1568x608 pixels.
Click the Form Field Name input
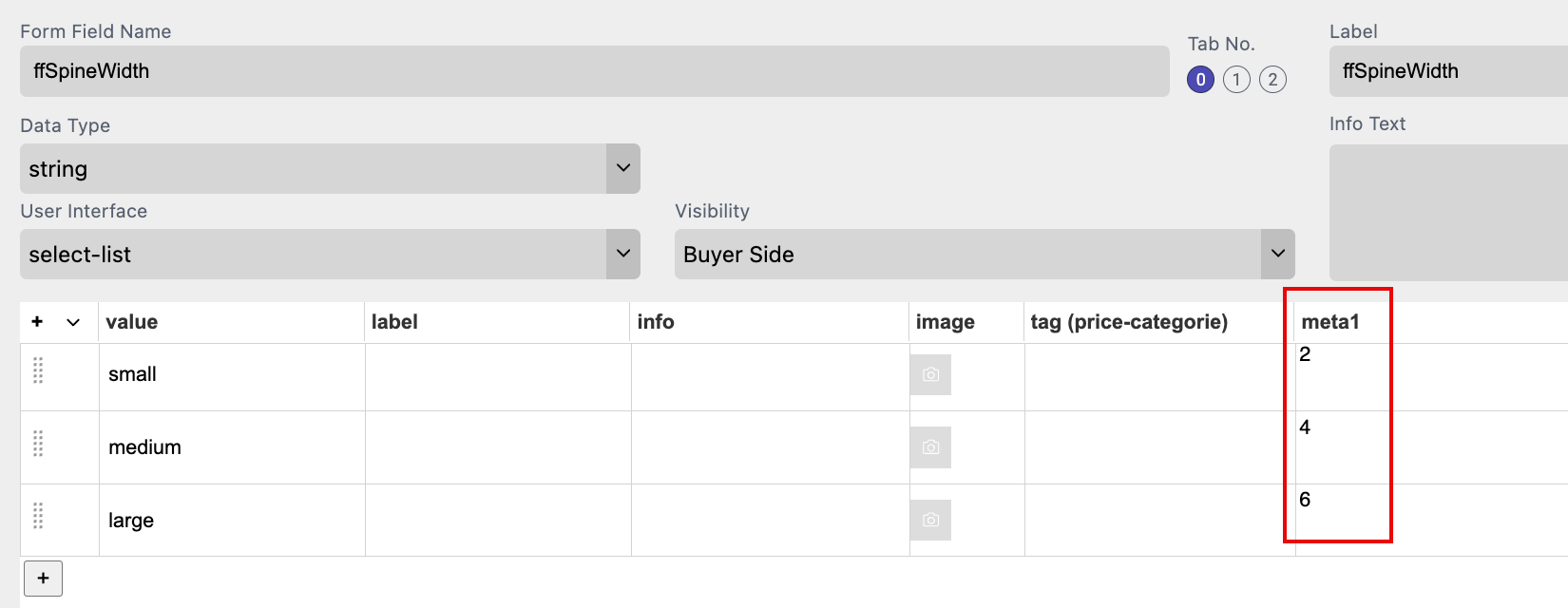[594, 71]
